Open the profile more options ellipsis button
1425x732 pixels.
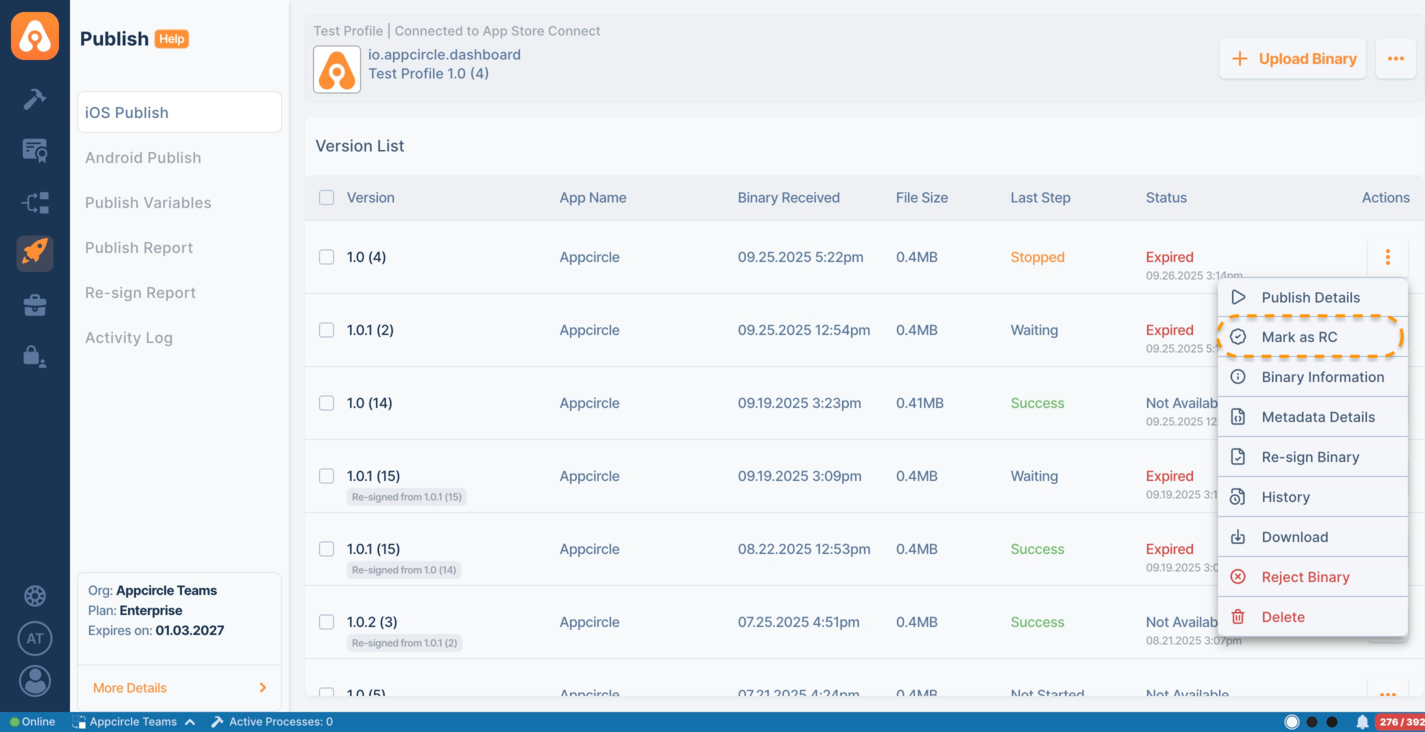tap(1395, 59)
